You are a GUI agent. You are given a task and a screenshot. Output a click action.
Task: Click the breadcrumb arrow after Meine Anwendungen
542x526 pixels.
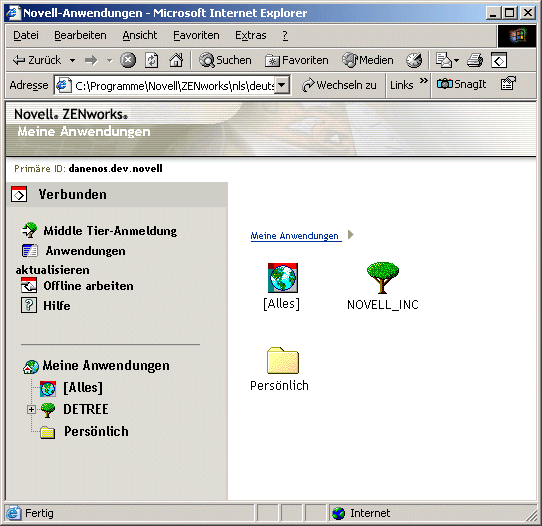(351, 235)
